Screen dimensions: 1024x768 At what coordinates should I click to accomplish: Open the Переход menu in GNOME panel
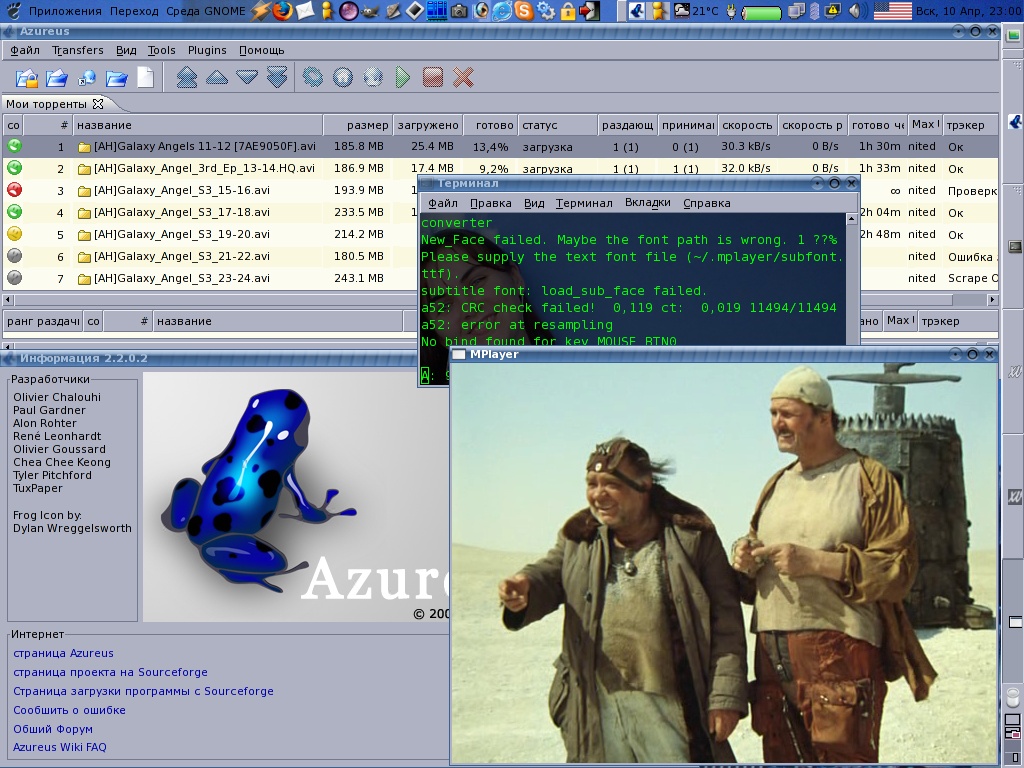click(x=134, y=11)
